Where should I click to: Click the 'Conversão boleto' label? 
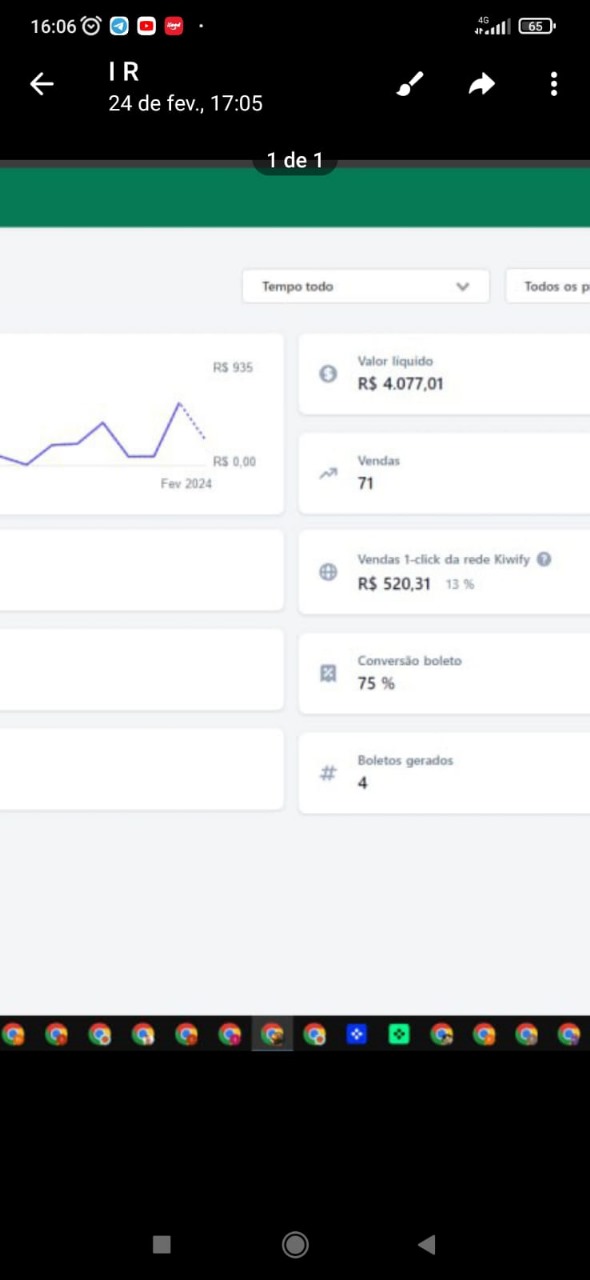[x=410, y=661]
